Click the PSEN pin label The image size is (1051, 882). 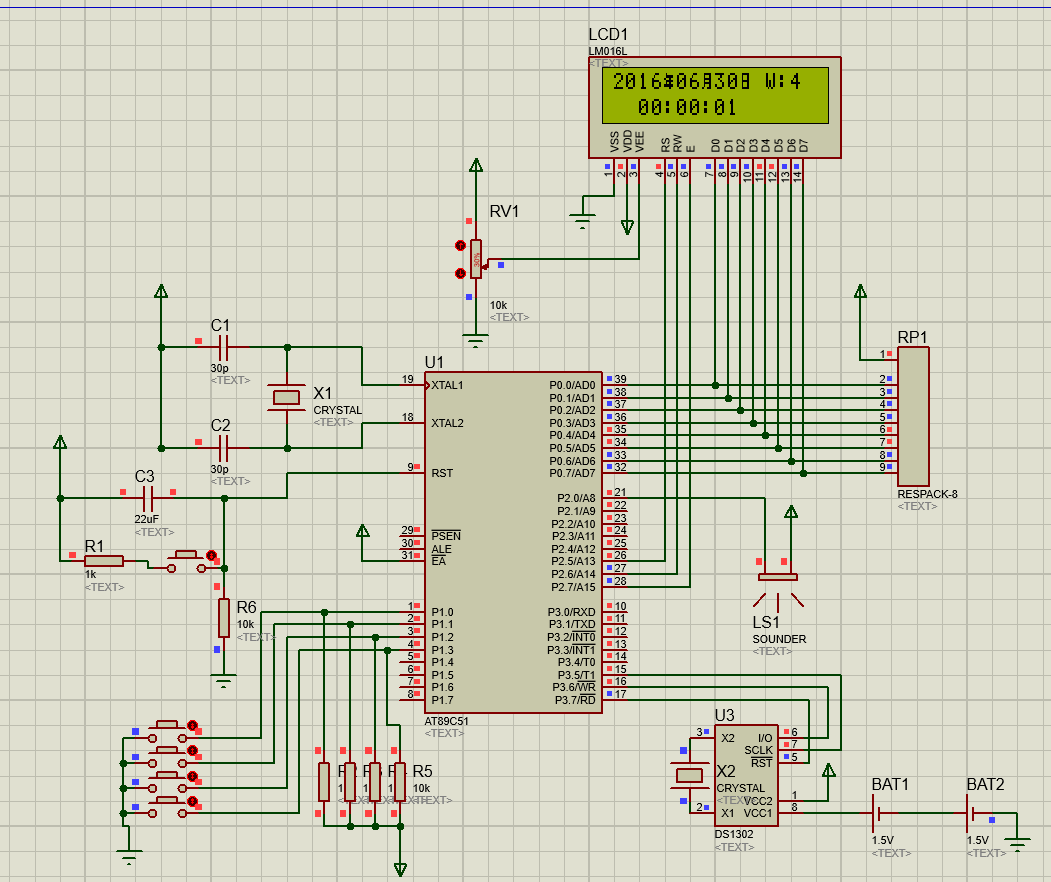446,536
